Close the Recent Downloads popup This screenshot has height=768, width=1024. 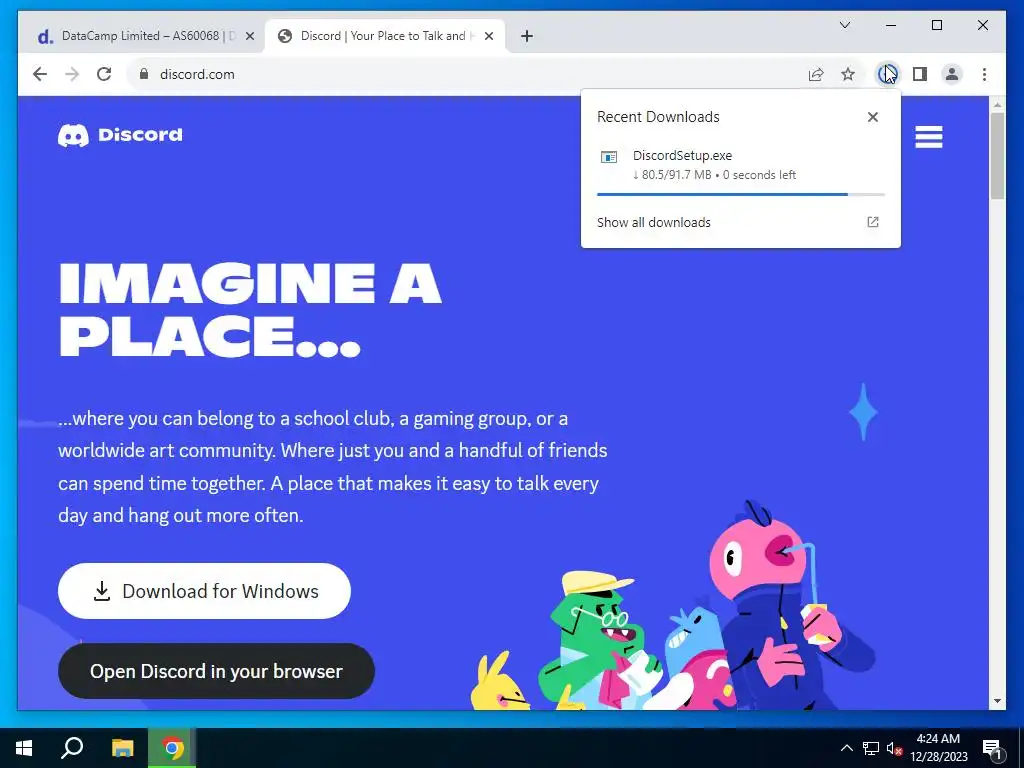point(872,117)
